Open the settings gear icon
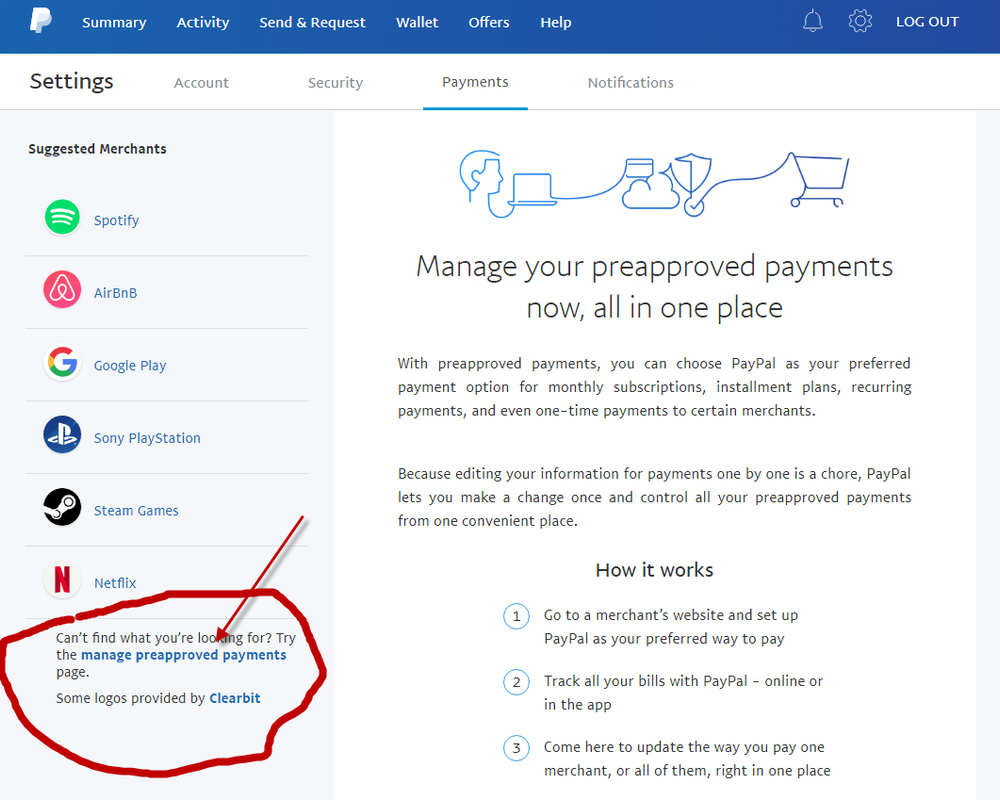The image size is (1000, 800). tap(860, 21)
